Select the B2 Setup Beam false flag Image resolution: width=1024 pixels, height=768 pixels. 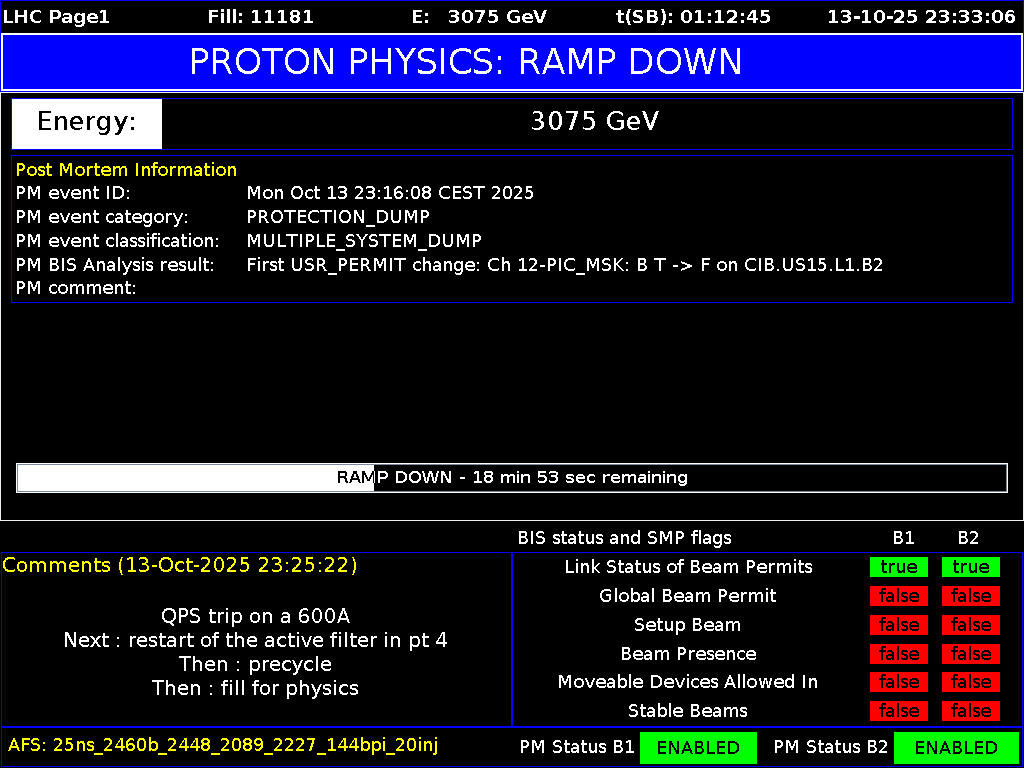click(x=970, y=625)
